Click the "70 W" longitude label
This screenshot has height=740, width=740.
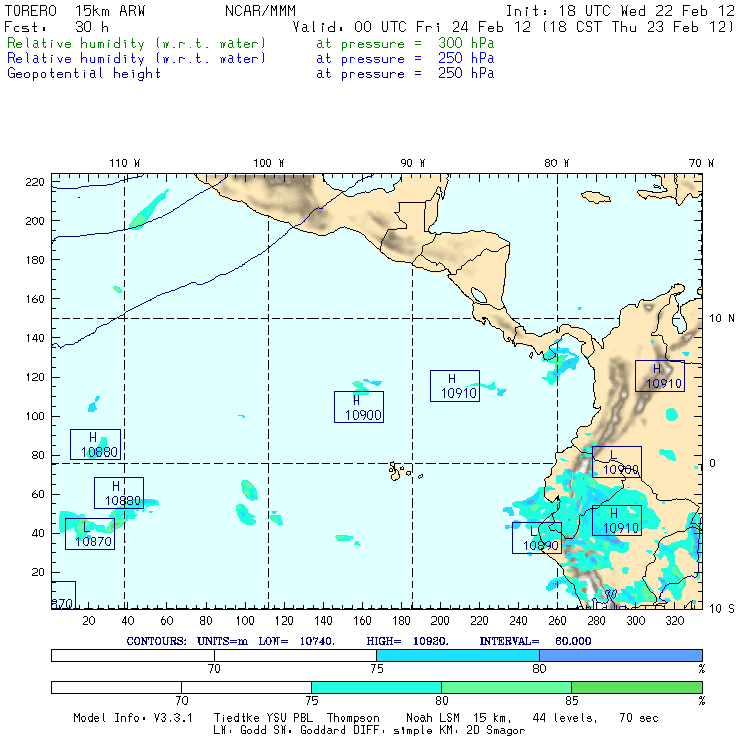tap(701, 163)
